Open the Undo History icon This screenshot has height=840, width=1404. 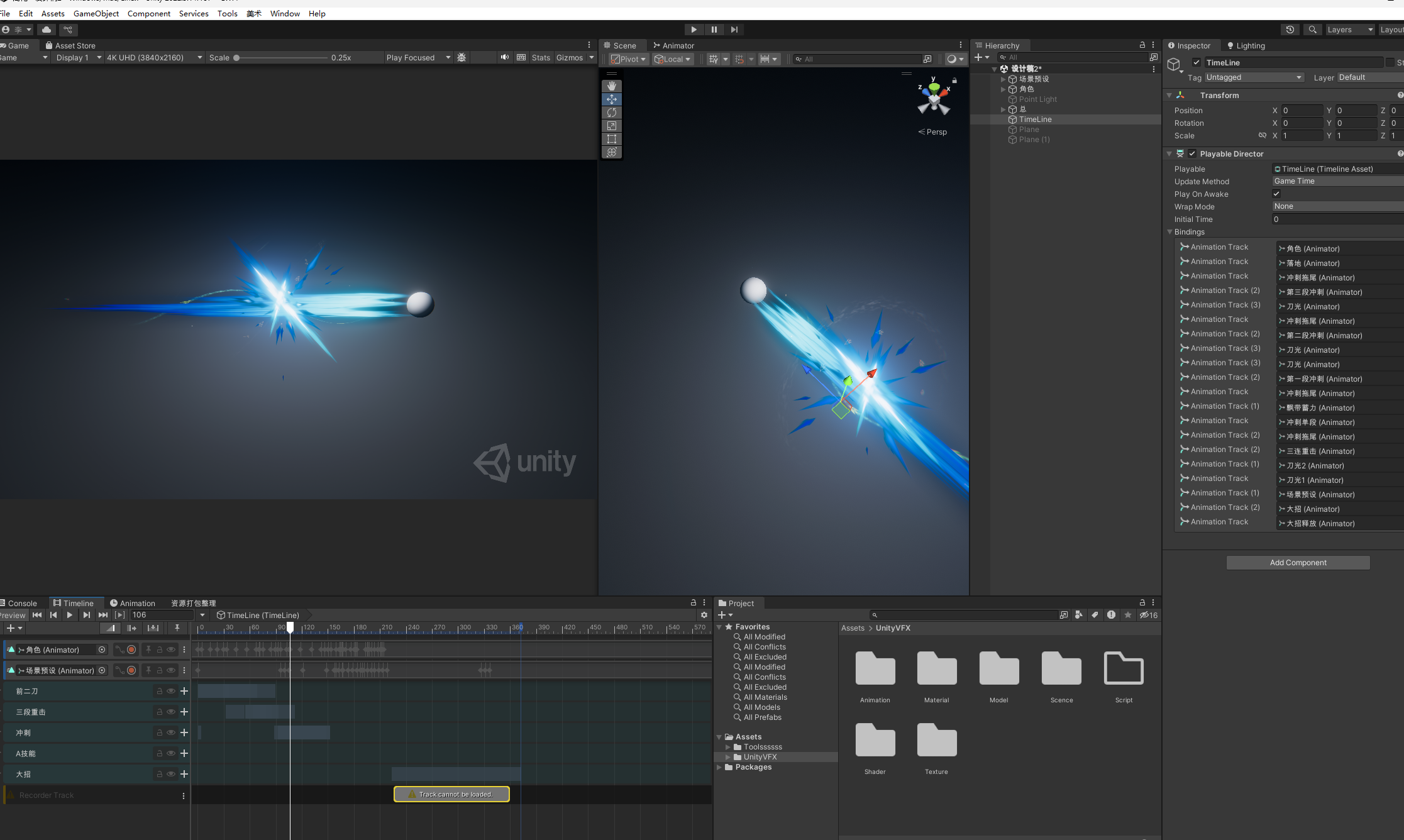coord(1290,30)
